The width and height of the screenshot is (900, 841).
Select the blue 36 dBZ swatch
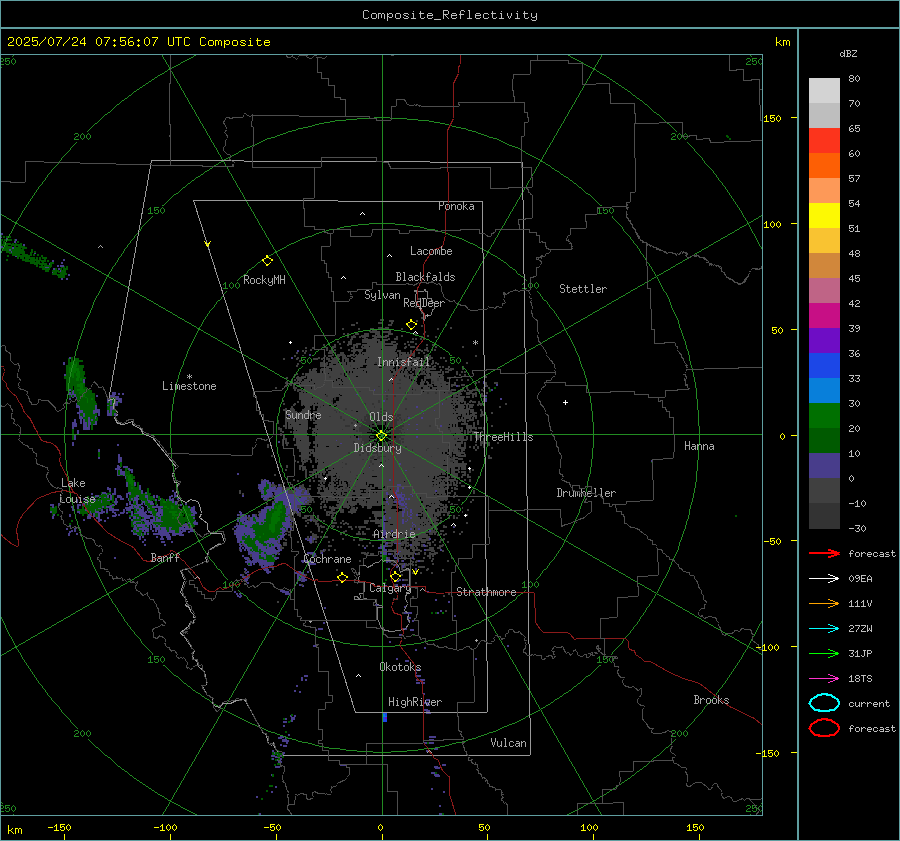[824, 365]
